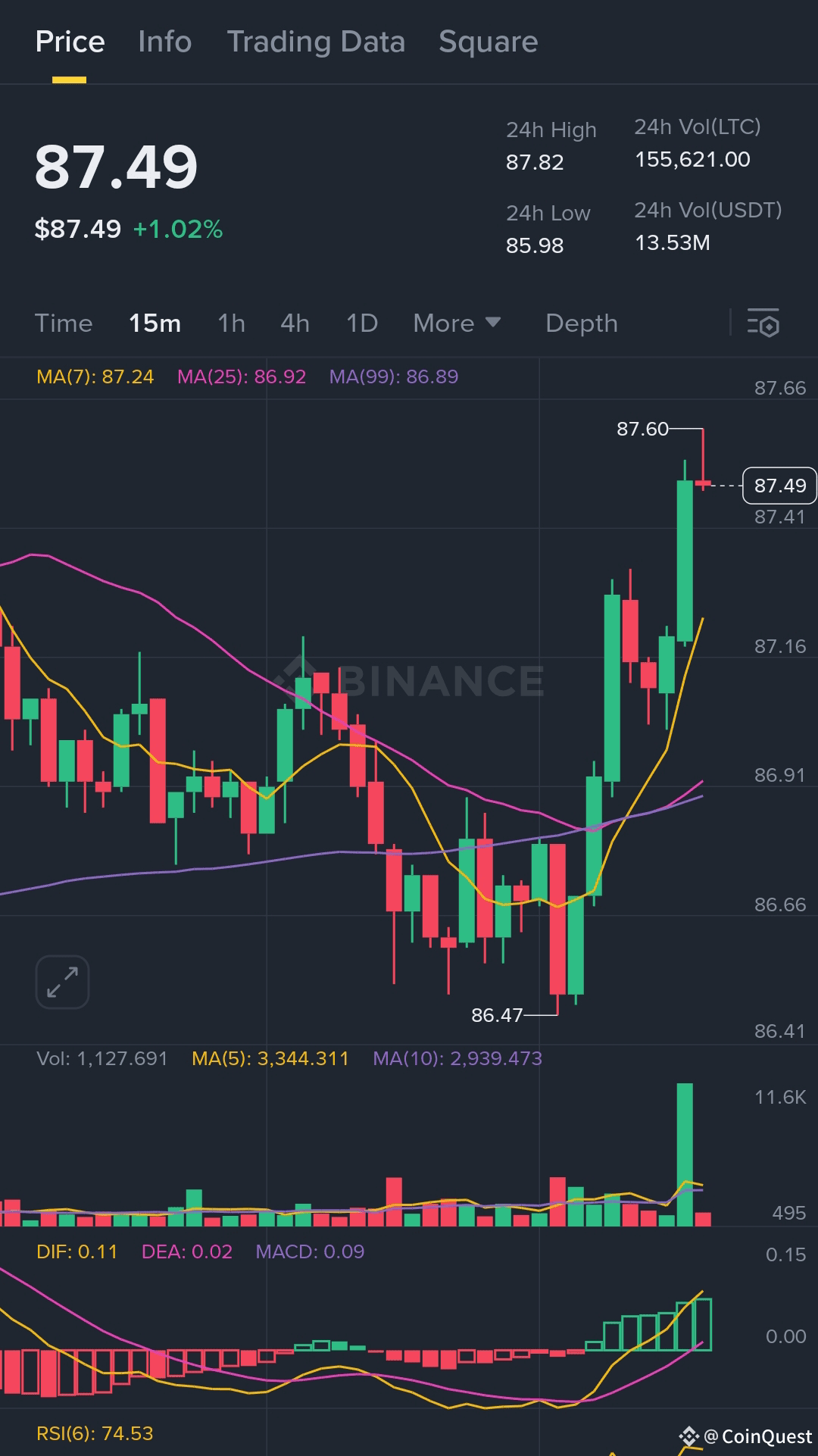This screenshot has width=818, height=1456.
Task: Tap the MA(25) indicator label
Action: (x=242, y=376)
